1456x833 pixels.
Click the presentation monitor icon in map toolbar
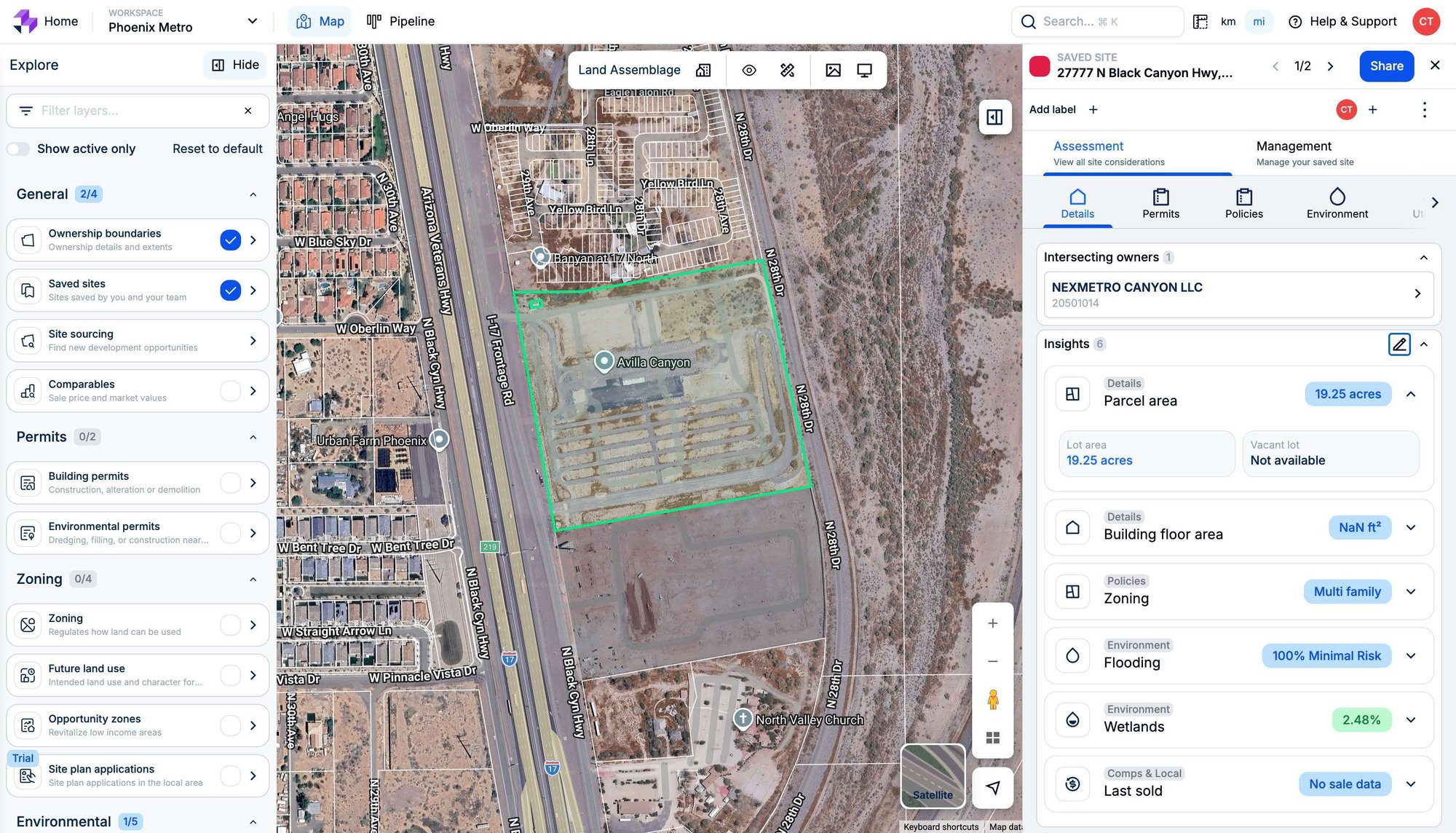[864, 70]
